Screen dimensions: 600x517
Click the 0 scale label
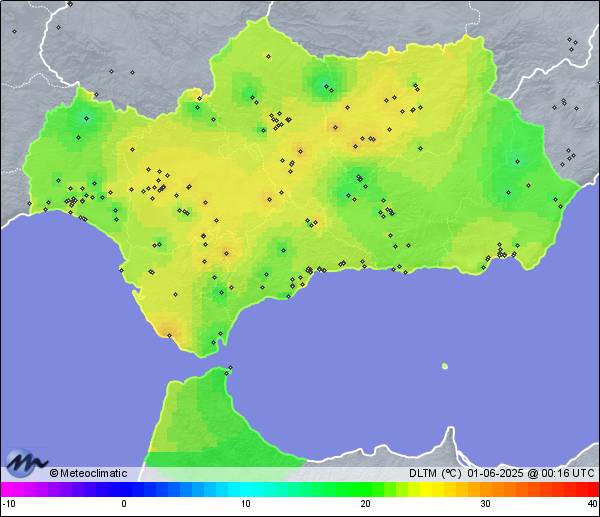pyautogui.click(x=124, y=504)
